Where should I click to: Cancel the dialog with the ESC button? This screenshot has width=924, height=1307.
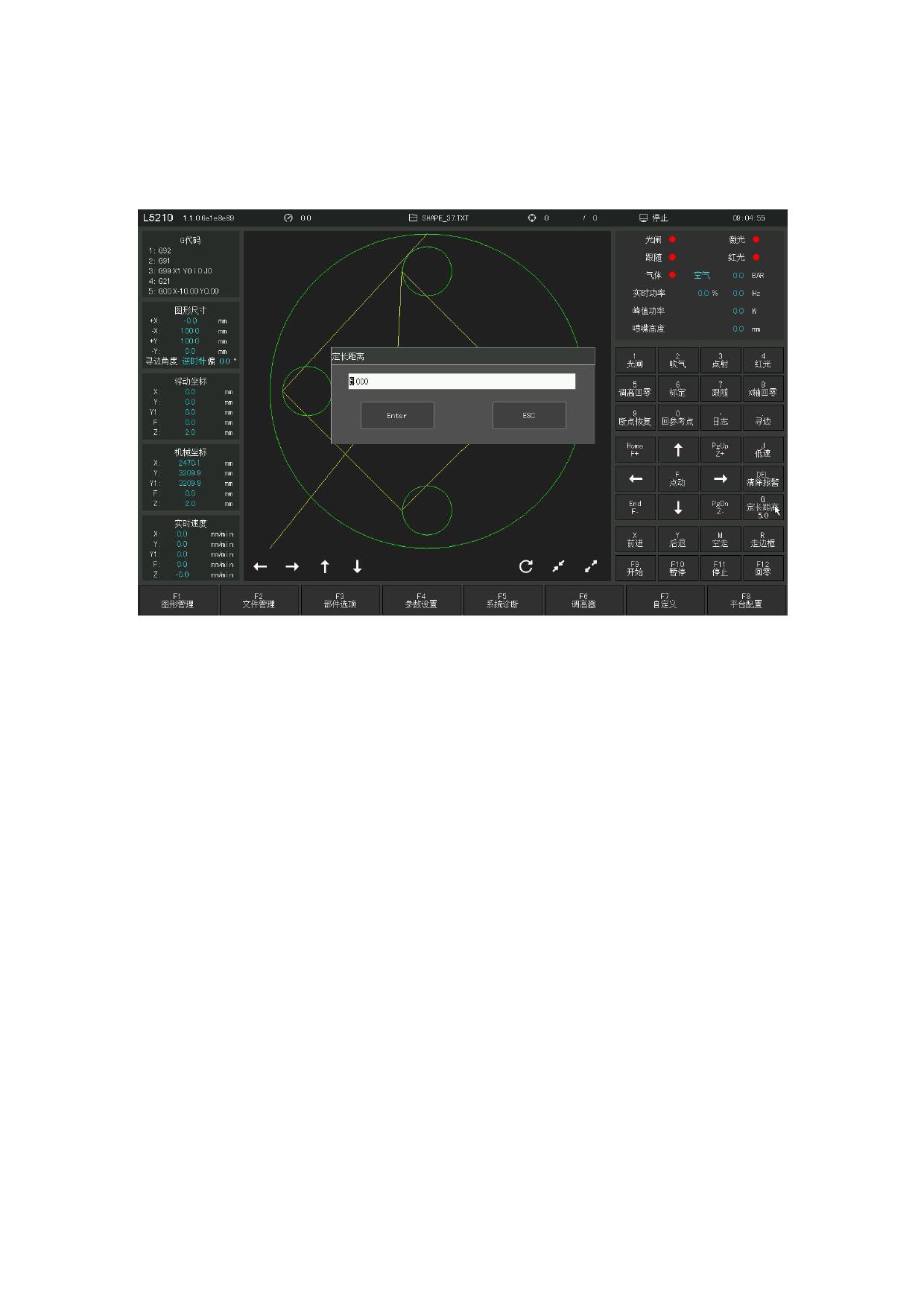pyautogui.click(x=529, y=416)
